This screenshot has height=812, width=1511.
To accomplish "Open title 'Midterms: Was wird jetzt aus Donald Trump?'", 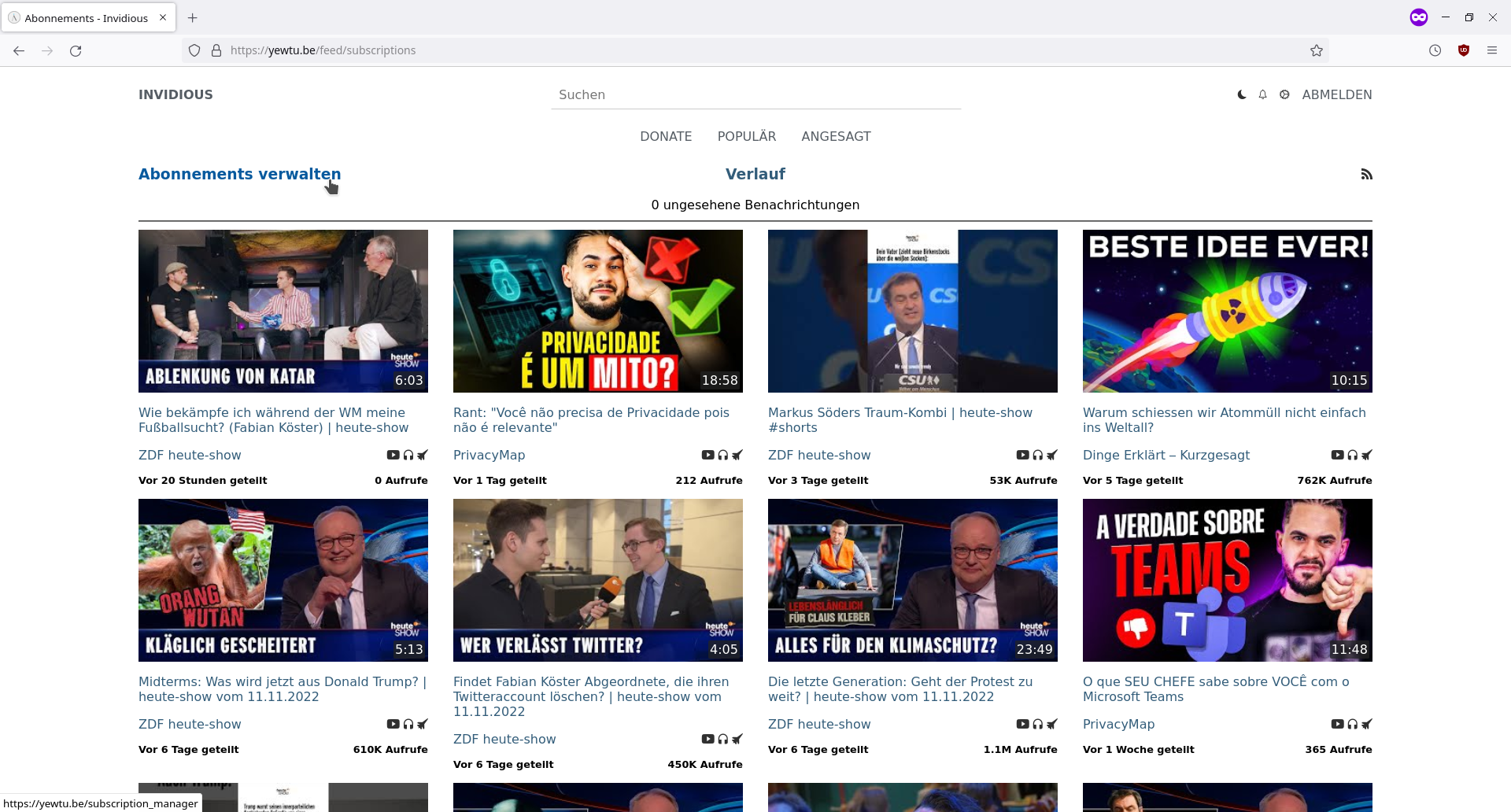I will coord(283,689).
